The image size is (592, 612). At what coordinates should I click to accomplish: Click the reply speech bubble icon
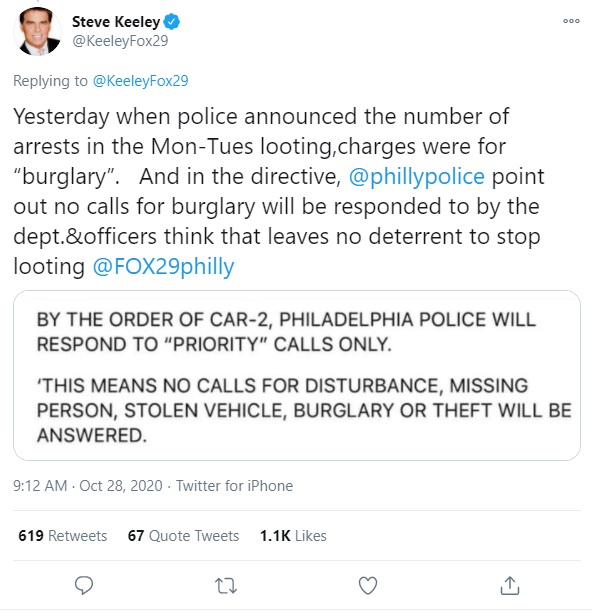pyautogui.click(x=84, y=585)
